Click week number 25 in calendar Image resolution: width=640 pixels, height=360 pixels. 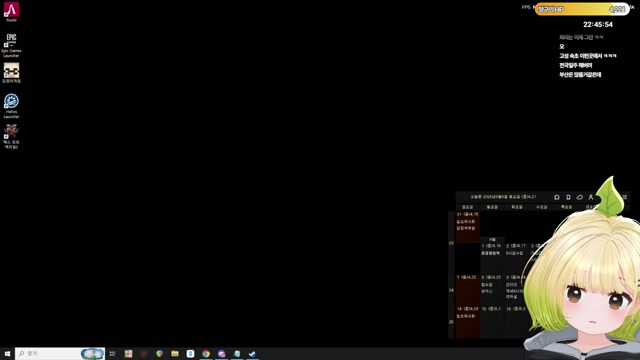click(x=451, y=322)
